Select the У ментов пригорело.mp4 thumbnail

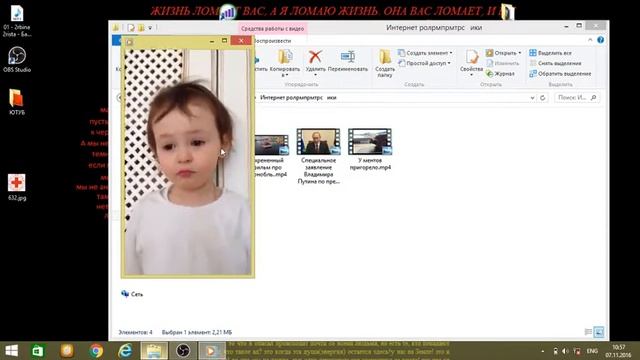tap(370, 142)
